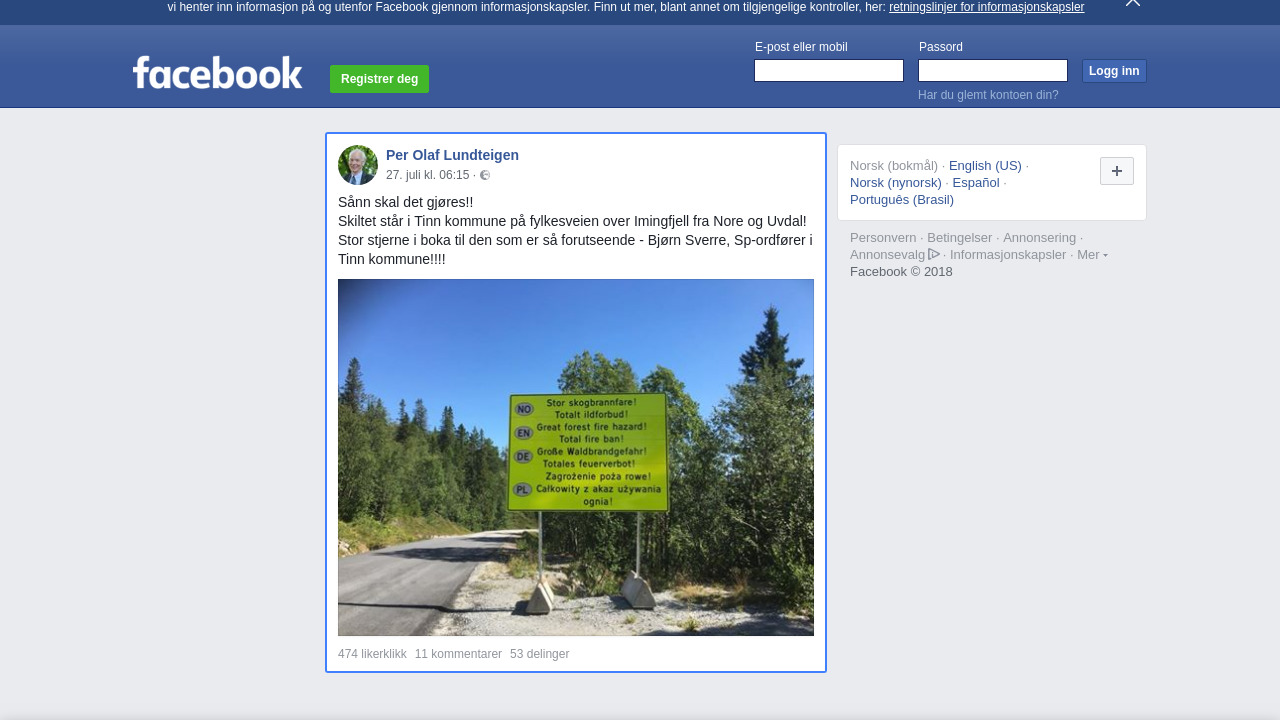
Task: Click the Facebook logo
Action: 217,72
